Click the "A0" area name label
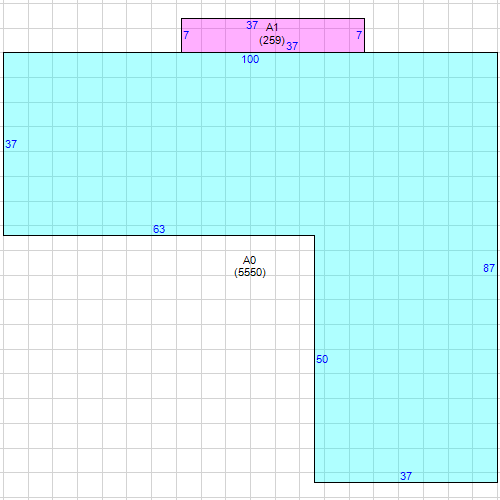 tap(249, 260)
